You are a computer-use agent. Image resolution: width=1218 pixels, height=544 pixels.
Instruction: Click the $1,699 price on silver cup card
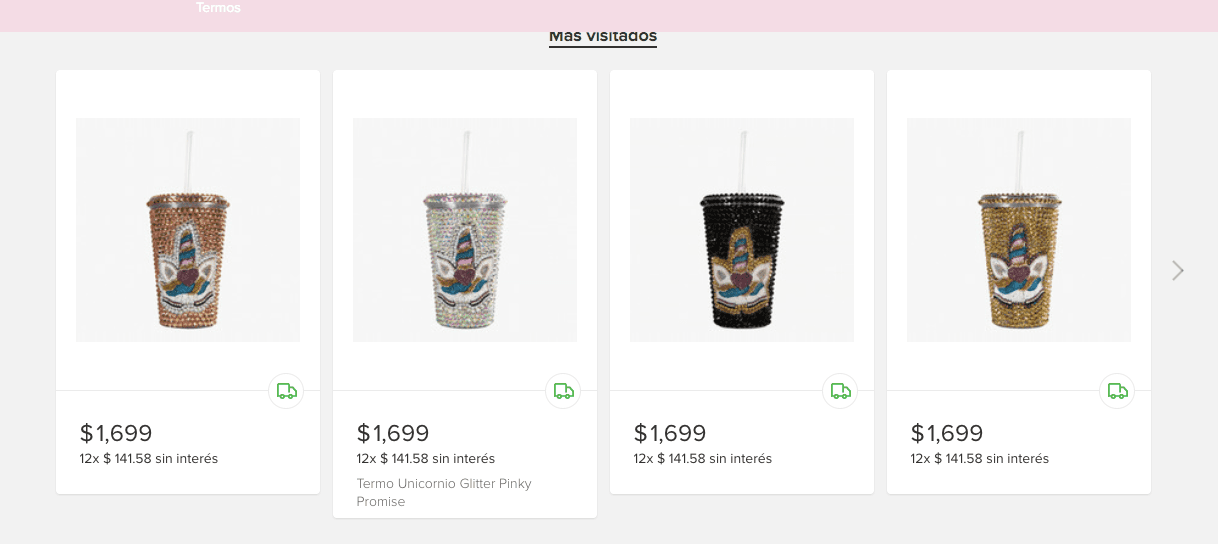tap(393, 433)
